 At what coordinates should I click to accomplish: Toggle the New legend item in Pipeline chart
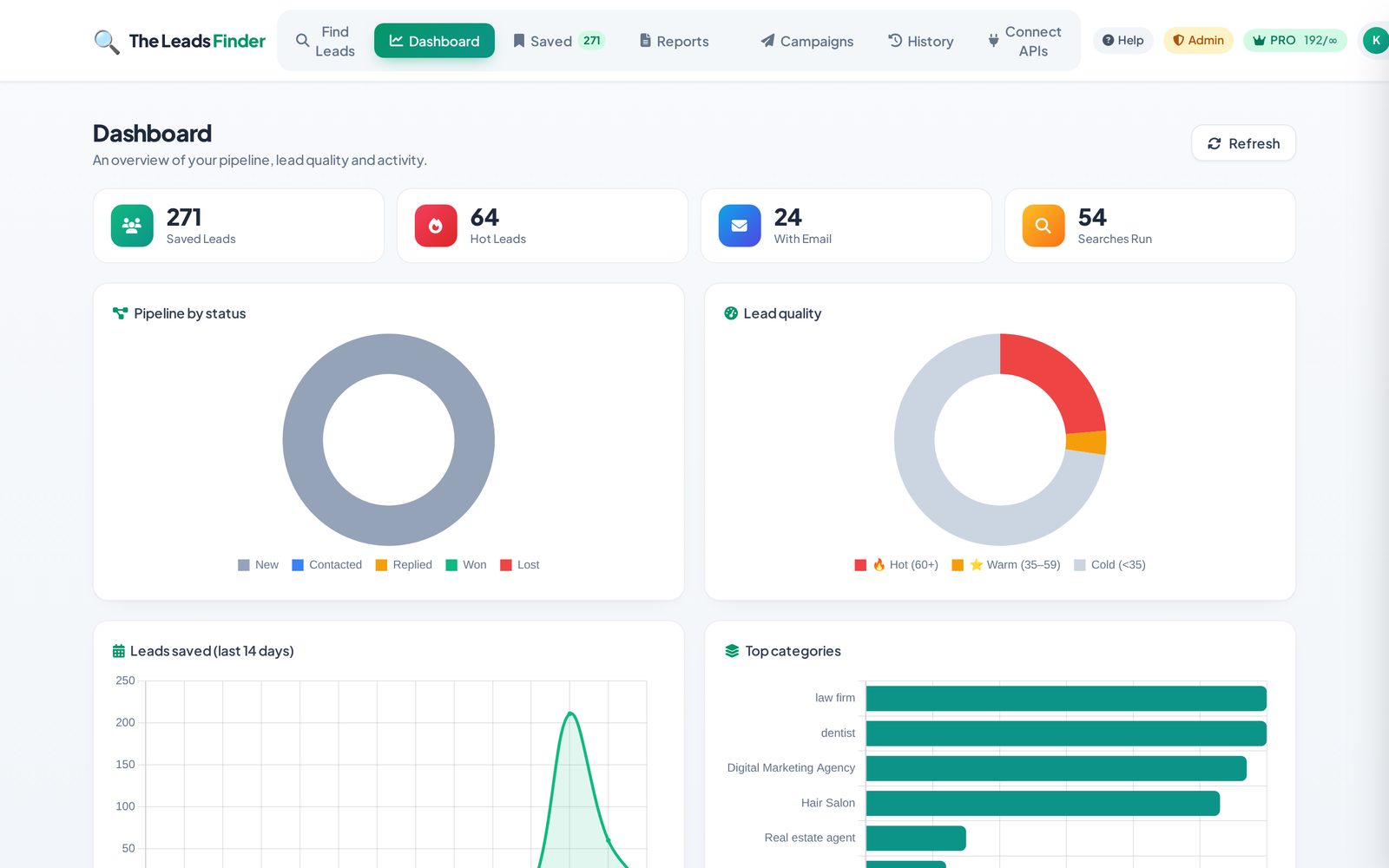[258, 565]
